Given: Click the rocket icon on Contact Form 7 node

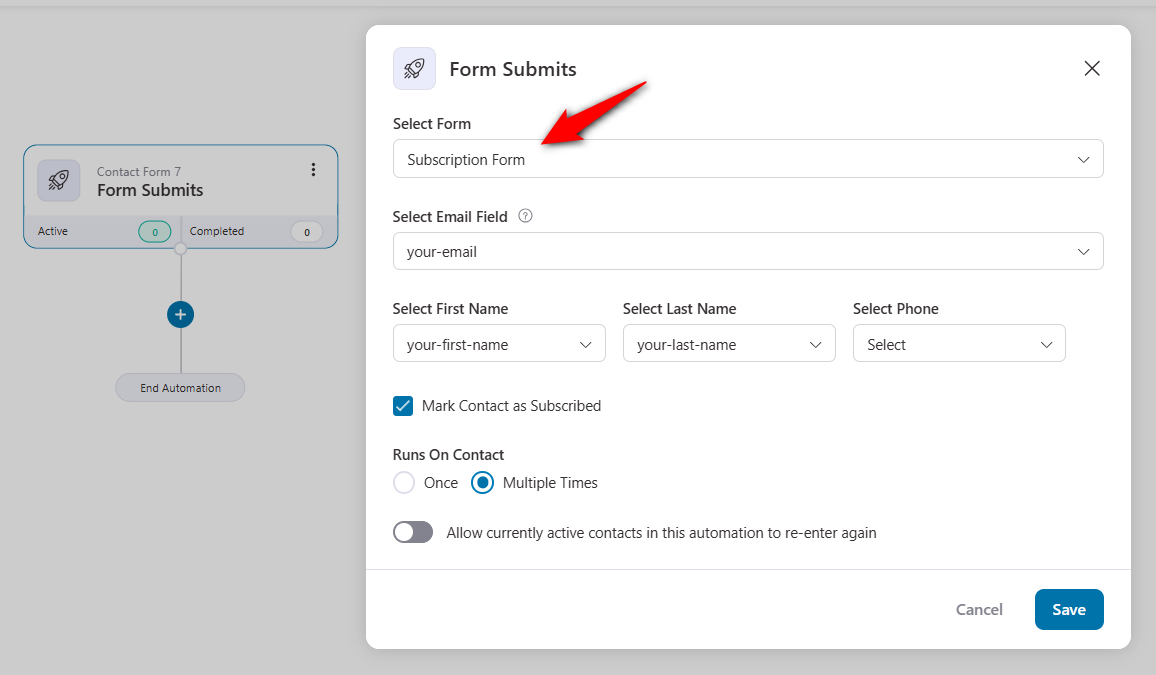Looking at the screenshot, I should (59, 181).
